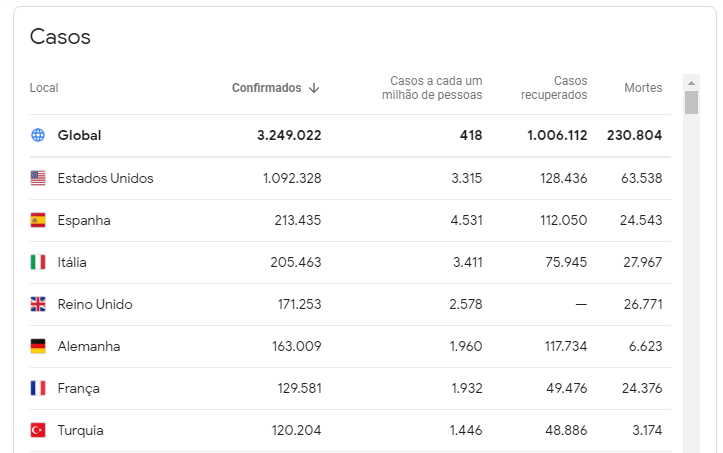723x453 pixels.
Task: Sort table by Mortes column
Action: click(643, 88)
